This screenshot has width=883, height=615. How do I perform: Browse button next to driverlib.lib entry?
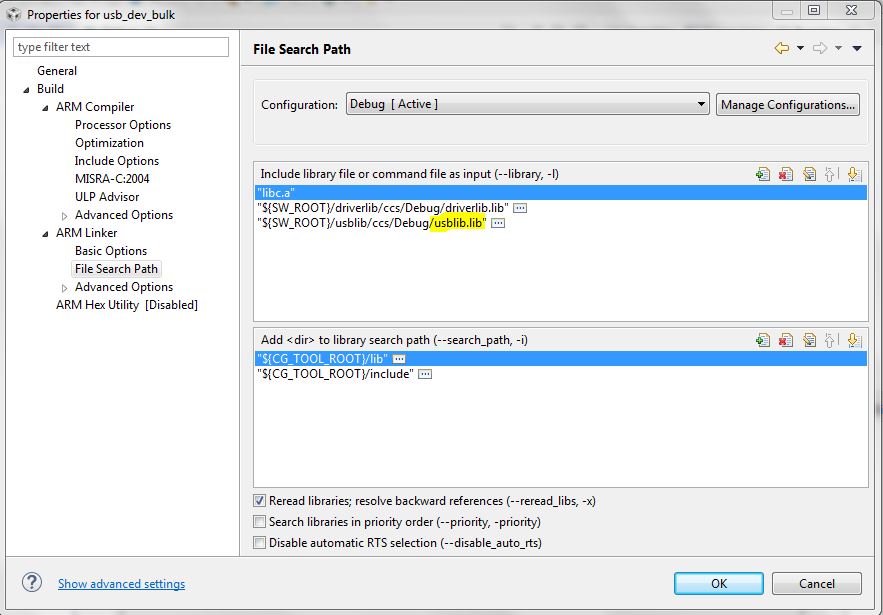520,208
